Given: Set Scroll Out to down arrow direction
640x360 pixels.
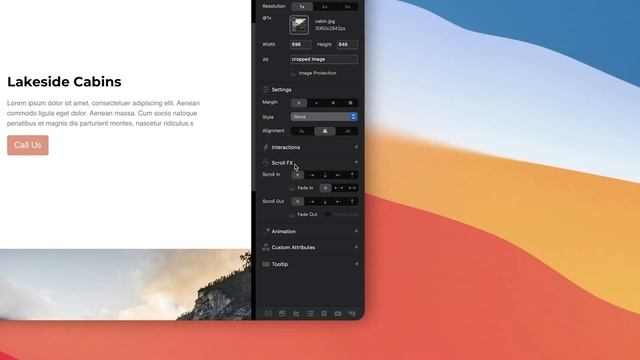Looking at the screenshot, I should tap(325, 202).
